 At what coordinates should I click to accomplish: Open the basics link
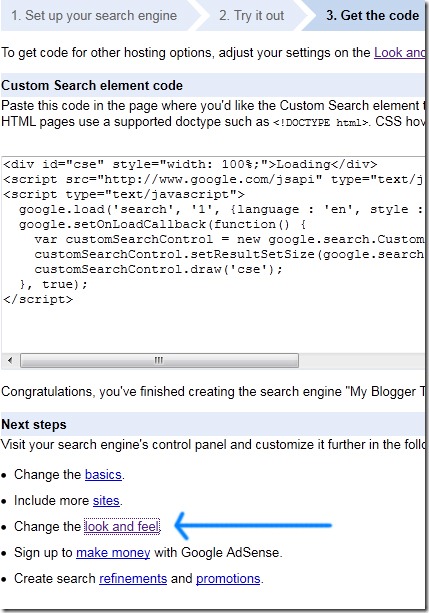[103, 474]
